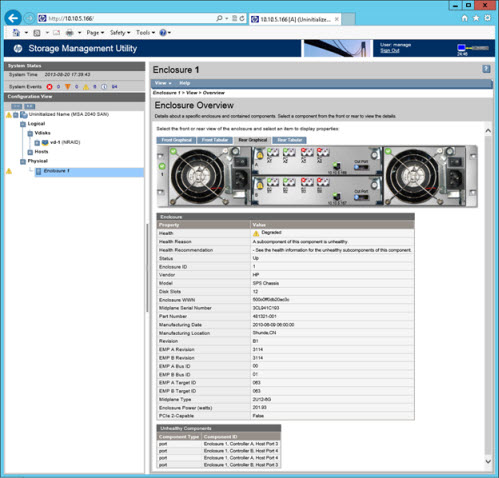499x478 pixels.
Task: Switch to the Front Tabular tab
Action: point(215,140)
